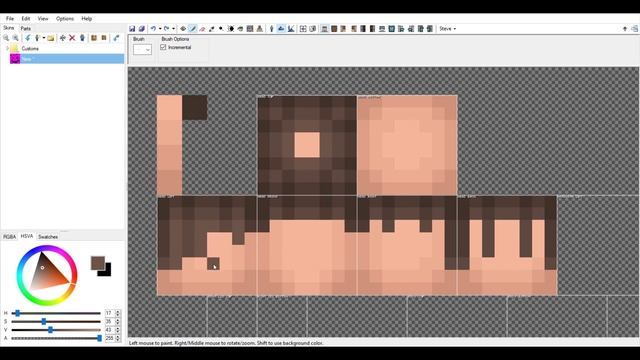Select the Noise tool
The image size is (640, 360).
250,29
